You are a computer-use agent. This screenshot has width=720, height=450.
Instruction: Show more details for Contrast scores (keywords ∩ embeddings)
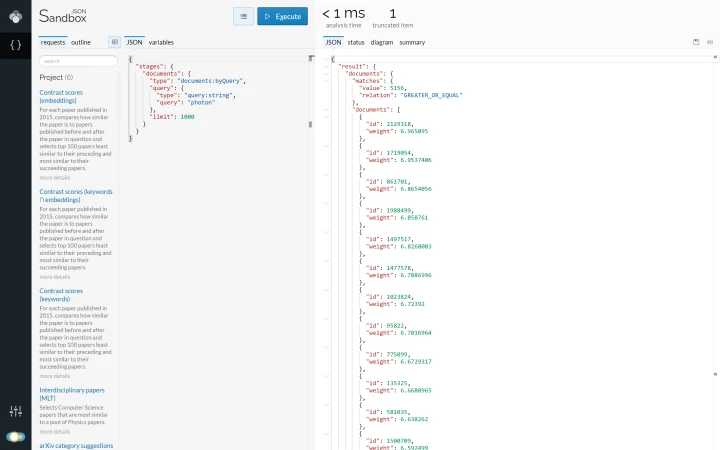click(55, 277)
